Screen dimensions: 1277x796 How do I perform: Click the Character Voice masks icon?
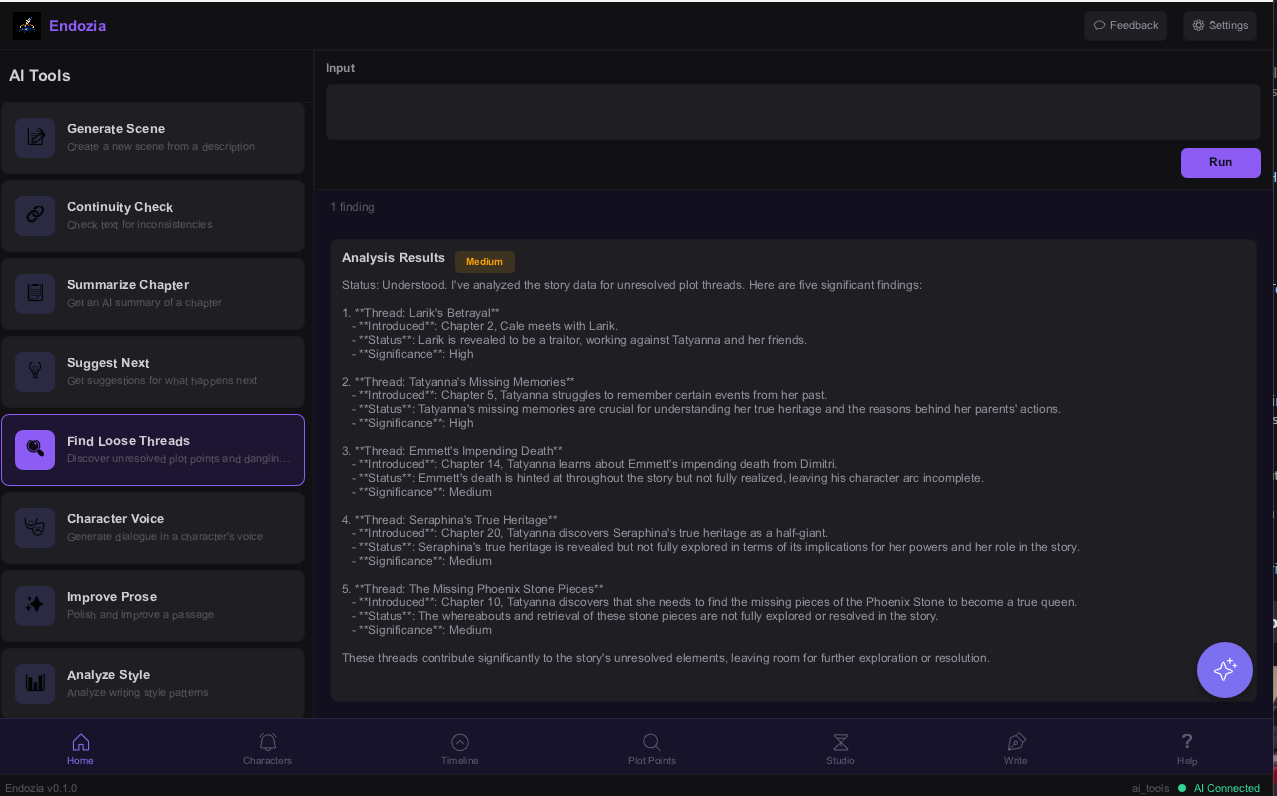pyautogui.click(x=35, y=527)
